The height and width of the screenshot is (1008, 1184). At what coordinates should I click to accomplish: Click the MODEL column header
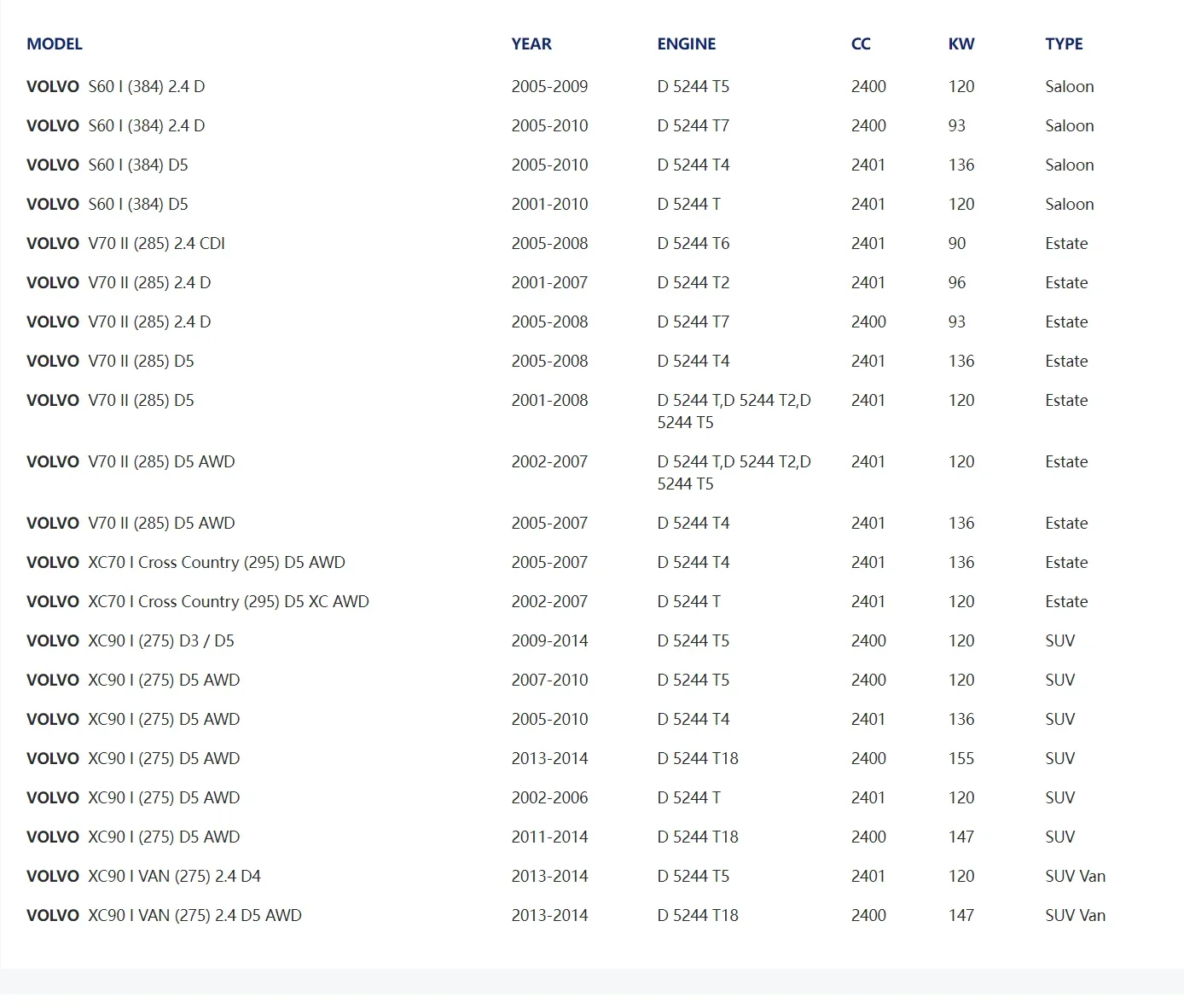[x=55, y=44]
